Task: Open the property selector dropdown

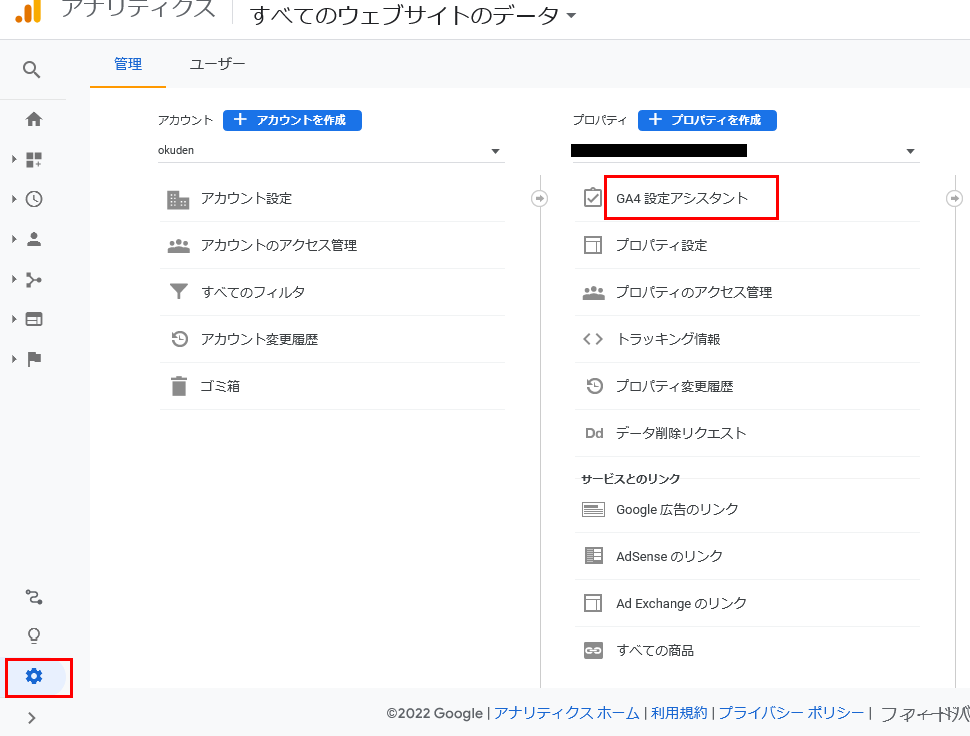Action: 744,151
